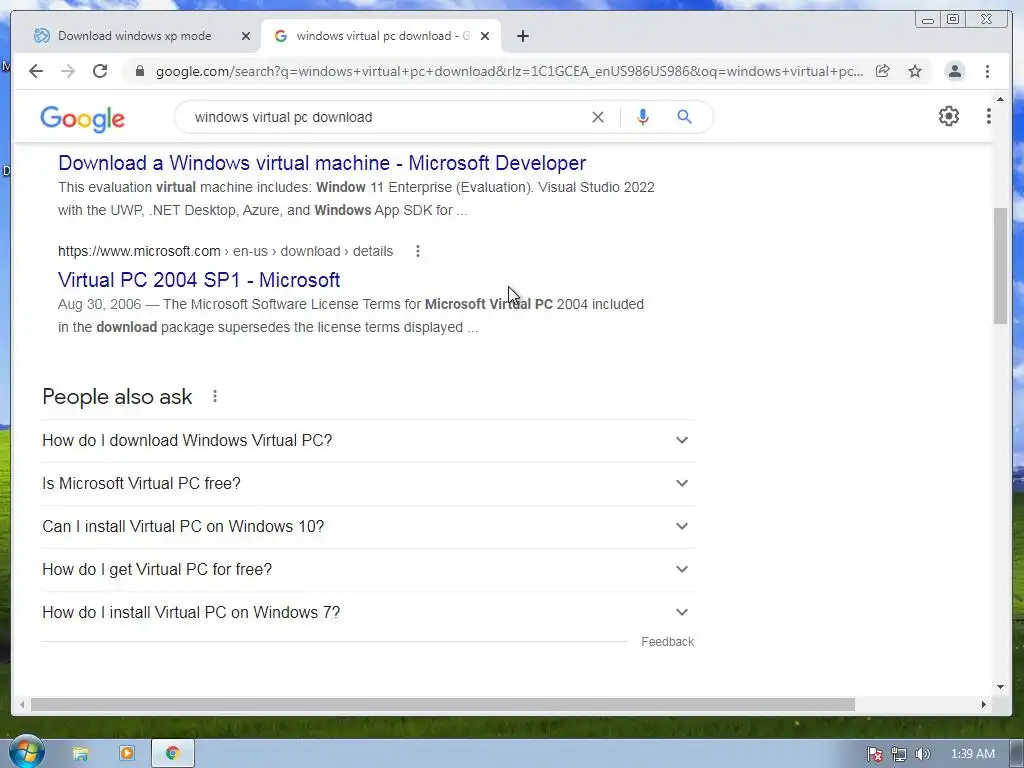The height and width of the screenshot is (768, 1024).
Task: Open Google apps dots next to gear
Action: tap(989, 116)
